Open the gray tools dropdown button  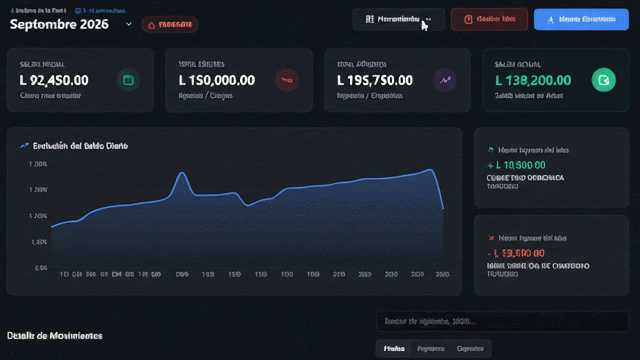click(x=398, y=19)
